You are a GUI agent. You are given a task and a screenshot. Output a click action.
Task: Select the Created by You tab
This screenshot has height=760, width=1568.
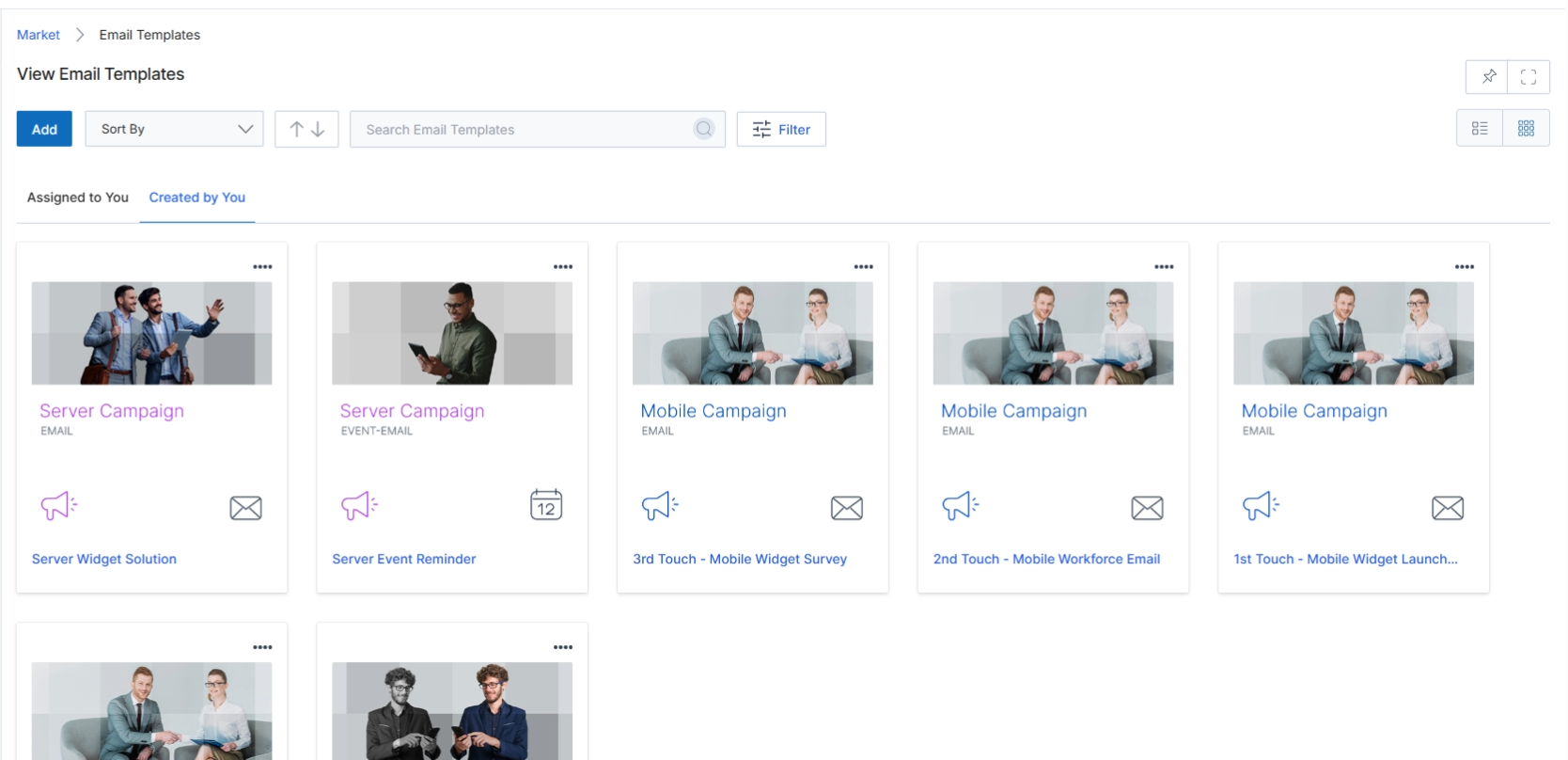click(197, 198)
